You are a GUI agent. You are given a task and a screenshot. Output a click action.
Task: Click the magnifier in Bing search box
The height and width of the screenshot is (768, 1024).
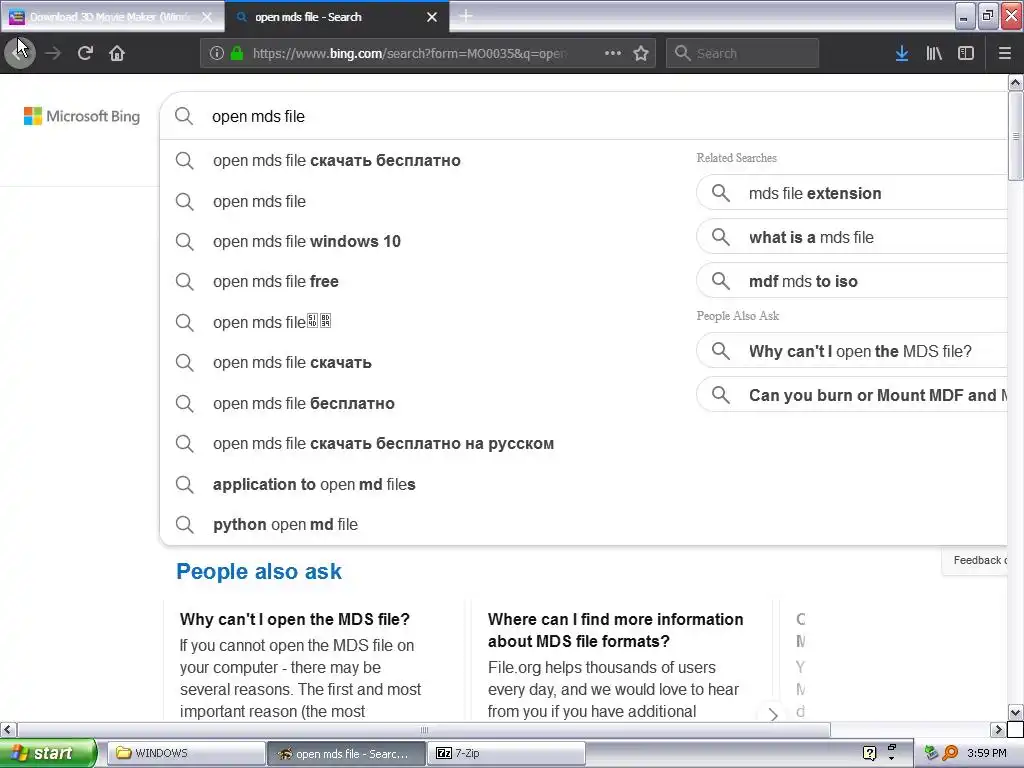pyautogui.click(x=184, y=116)
